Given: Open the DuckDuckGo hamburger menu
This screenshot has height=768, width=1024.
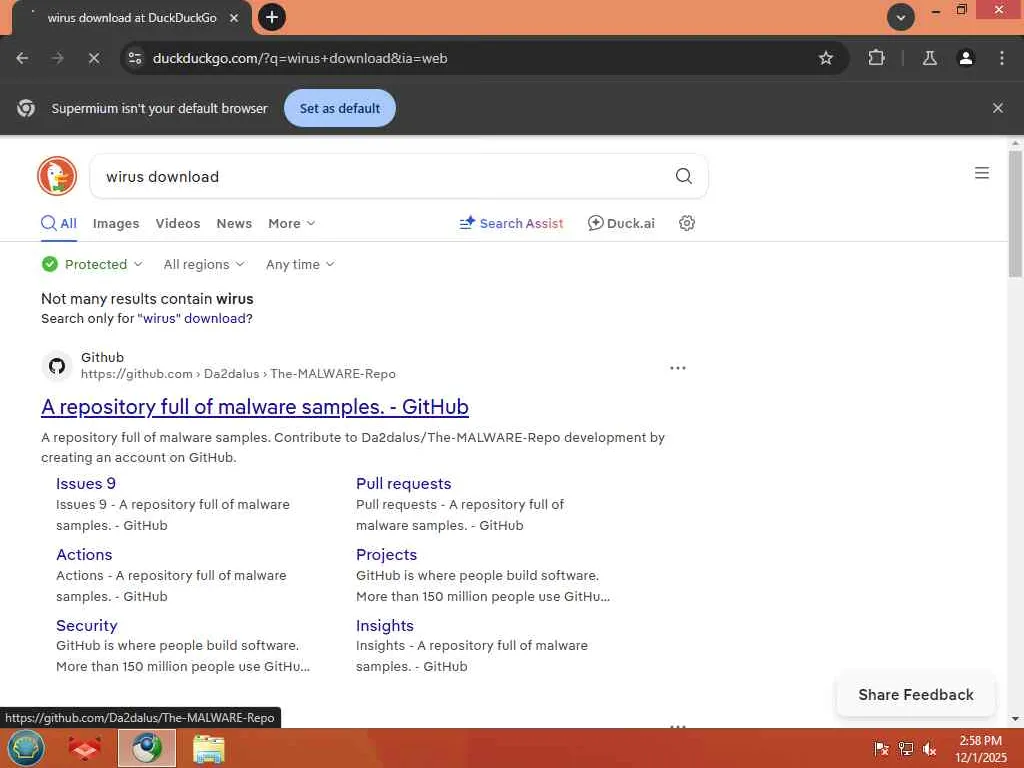Looking at the screenshot, I should pos(982,173).
